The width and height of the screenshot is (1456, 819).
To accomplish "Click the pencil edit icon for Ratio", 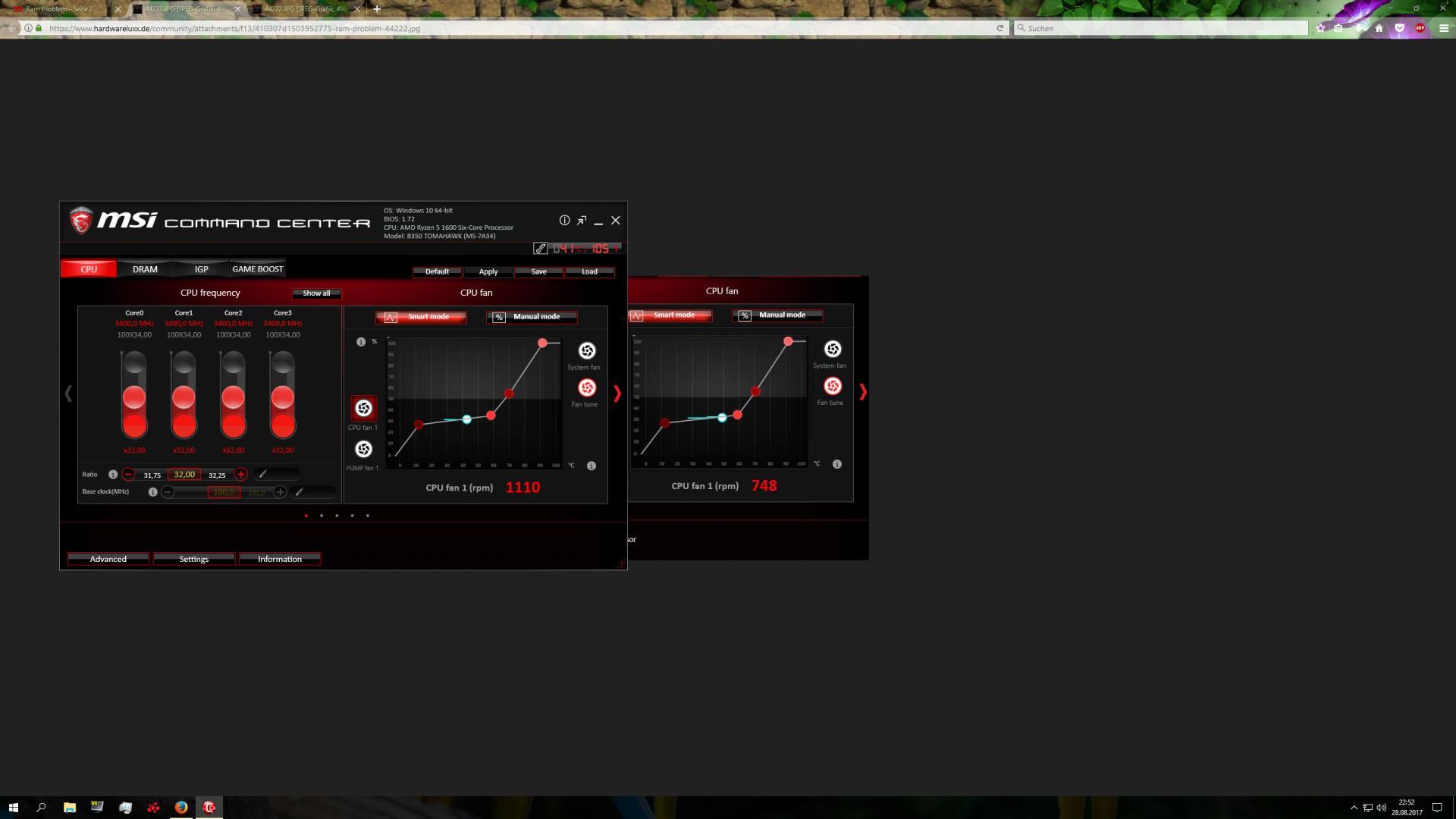I will tap(263, 474).
